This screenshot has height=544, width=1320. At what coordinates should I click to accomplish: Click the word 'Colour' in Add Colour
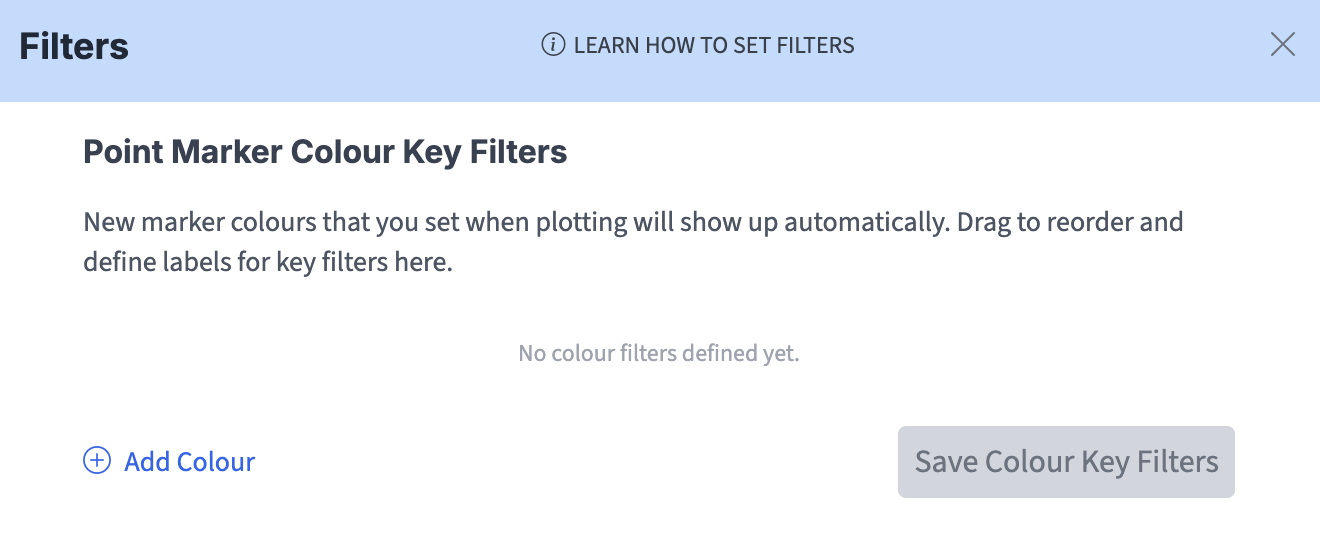pos(216,461)
